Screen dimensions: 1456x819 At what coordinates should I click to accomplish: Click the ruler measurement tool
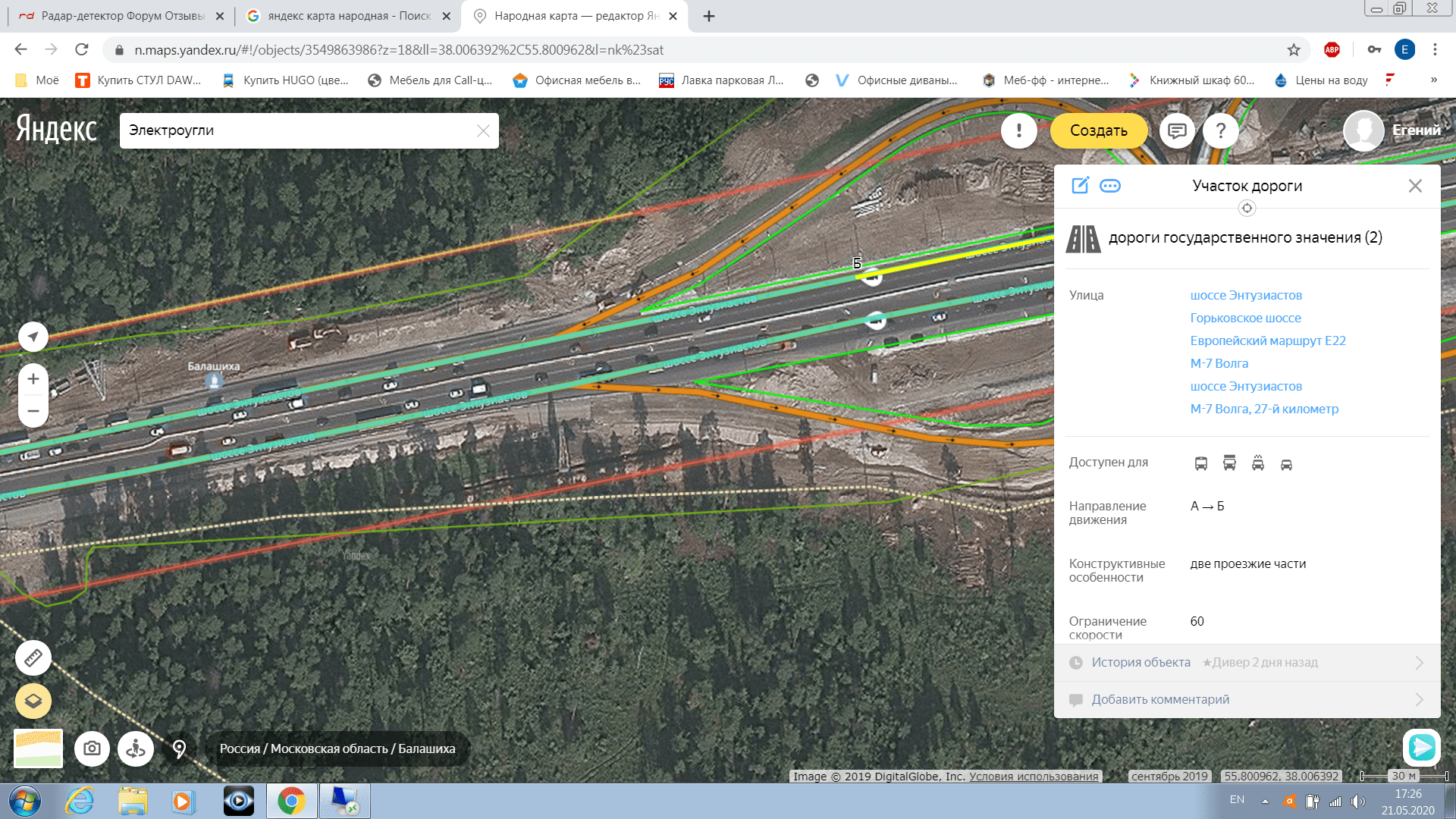point(33,657)
